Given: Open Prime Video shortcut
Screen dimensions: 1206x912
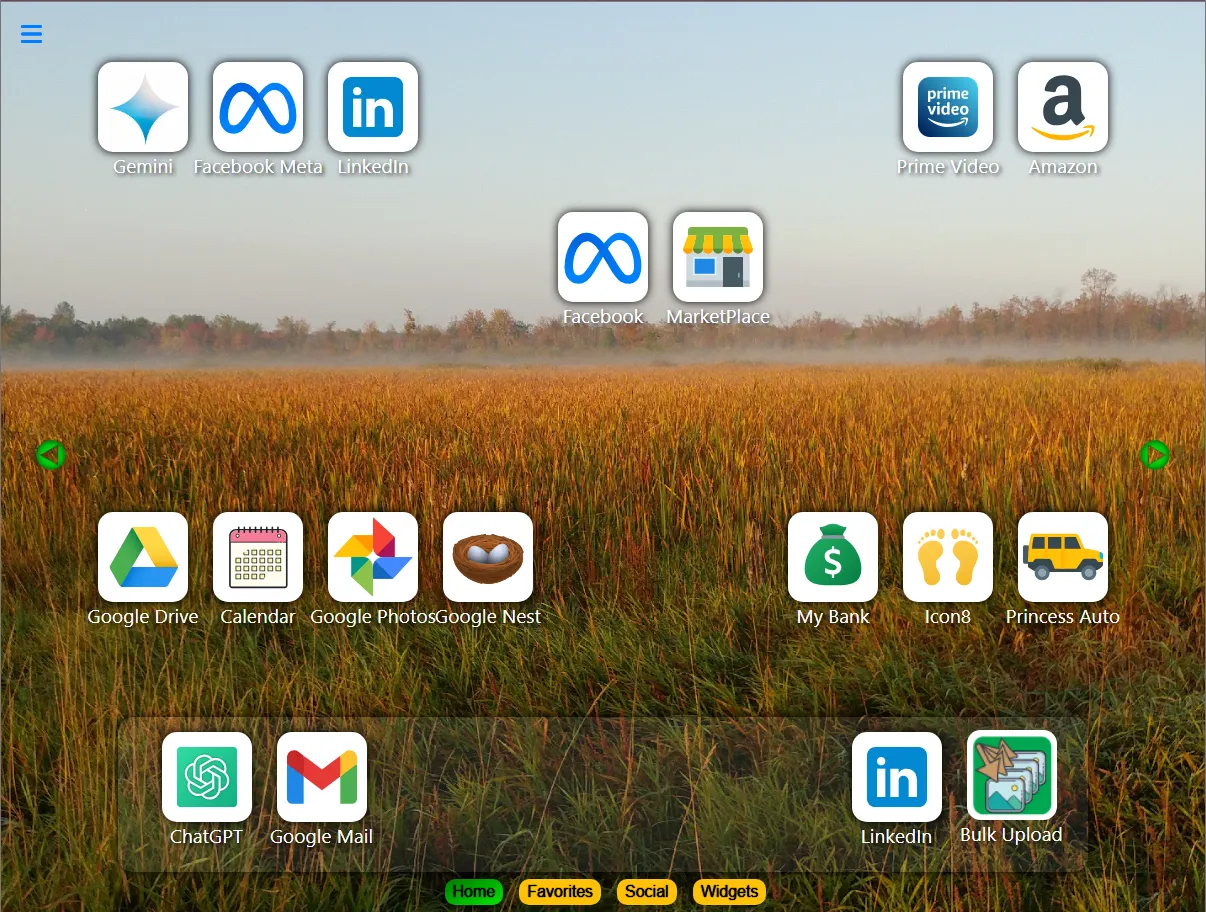Looking at the screenshot, I should click(x=948, y=107).
